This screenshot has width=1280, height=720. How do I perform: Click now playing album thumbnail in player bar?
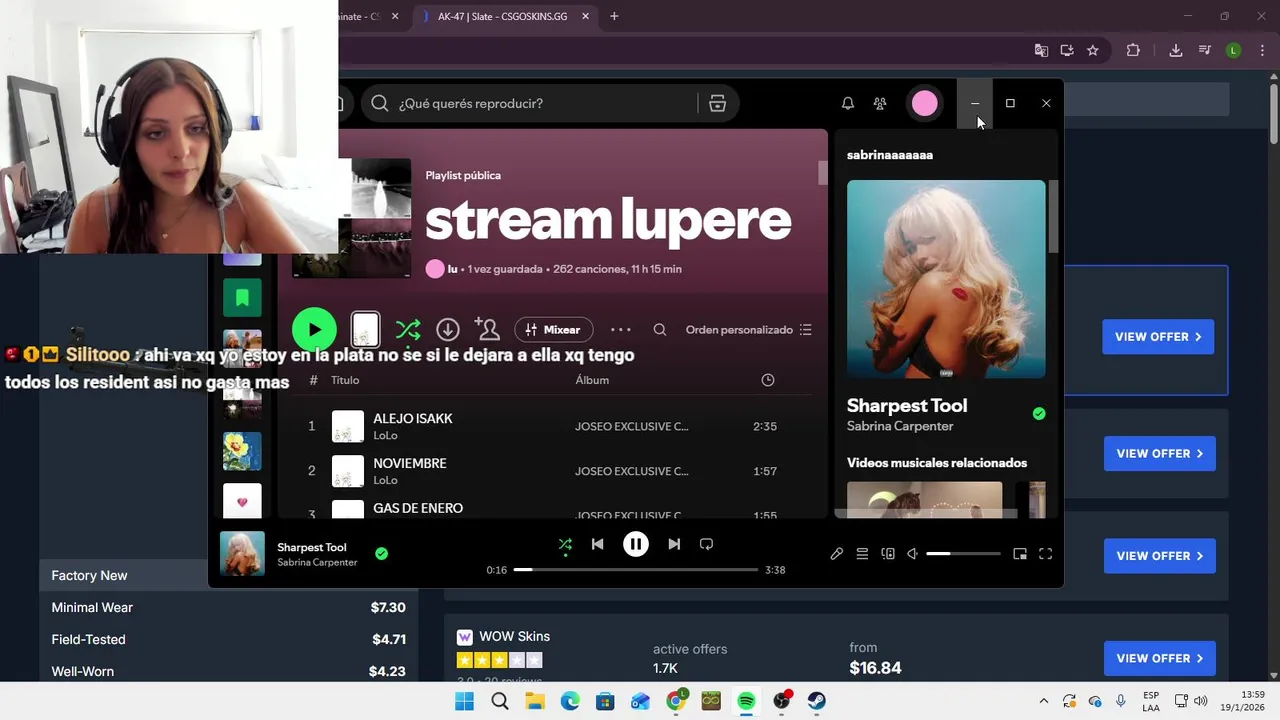click(x=242, y=553)
